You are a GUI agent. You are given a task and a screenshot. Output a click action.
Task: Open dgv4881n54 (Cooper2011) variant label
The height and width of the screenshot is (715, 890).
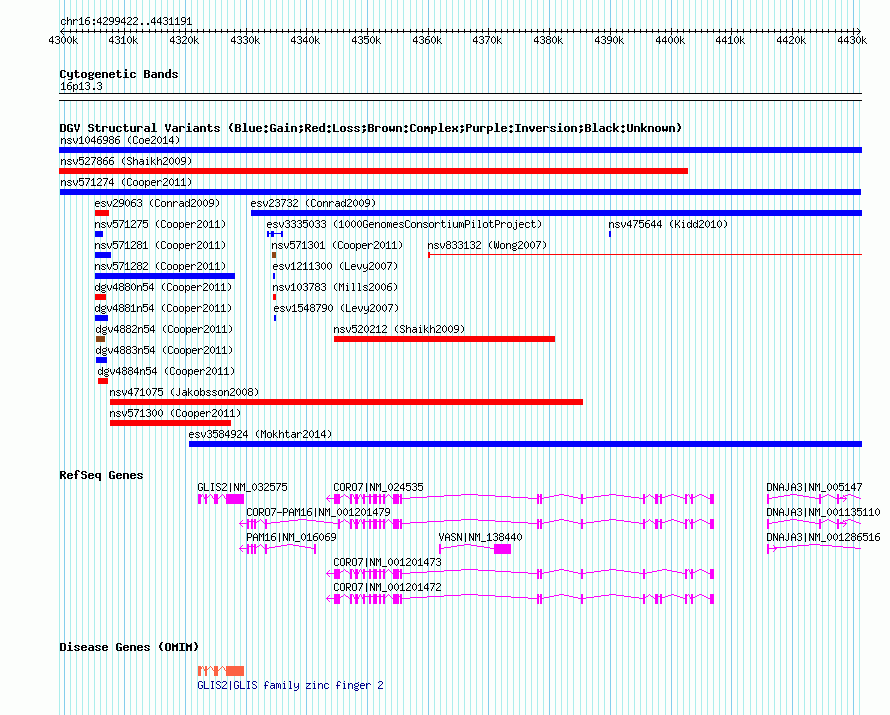click(x=164, y=308)
